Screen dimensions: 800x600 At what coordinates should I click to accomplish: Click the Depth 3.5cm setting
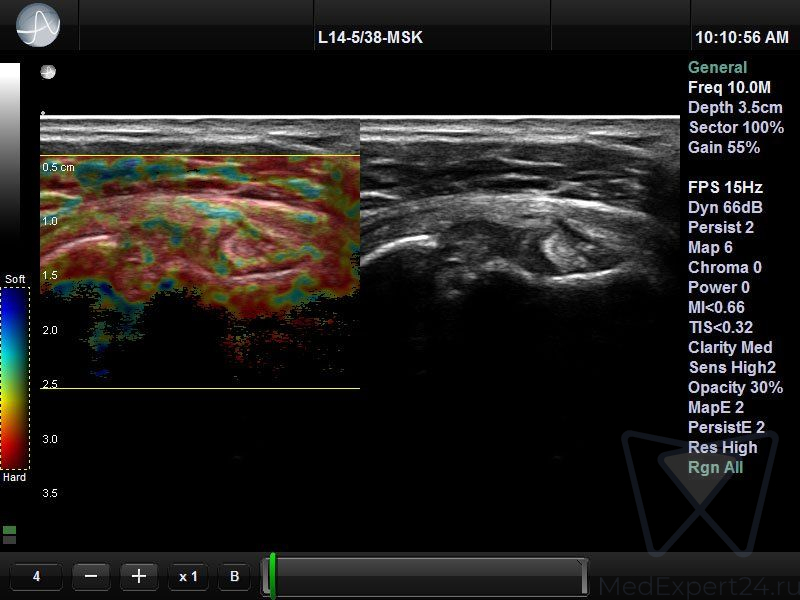tap(735, 108)
